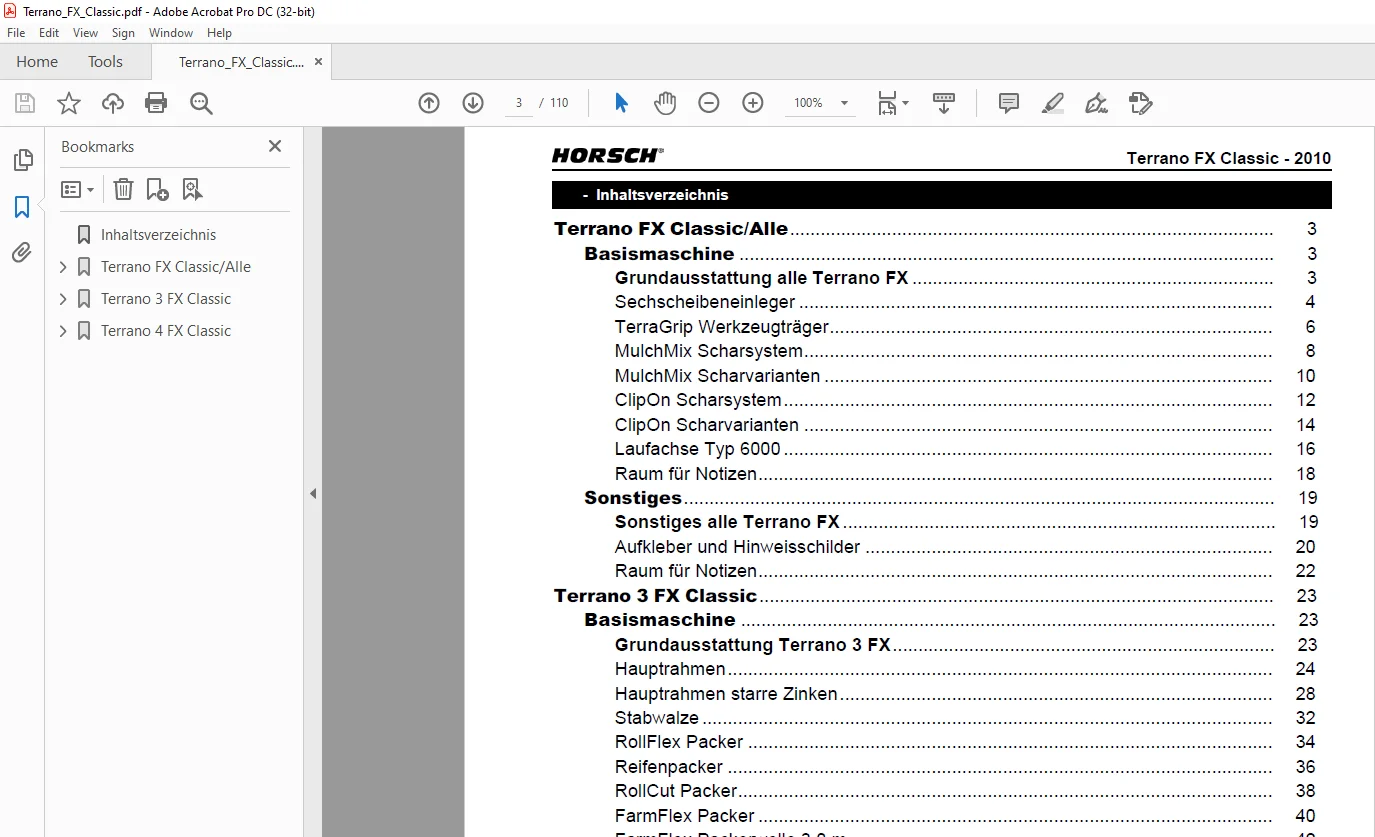The image size is (1375, 837).
Task: Open the Attachments paperclip panel
Action: pos(22,252)
